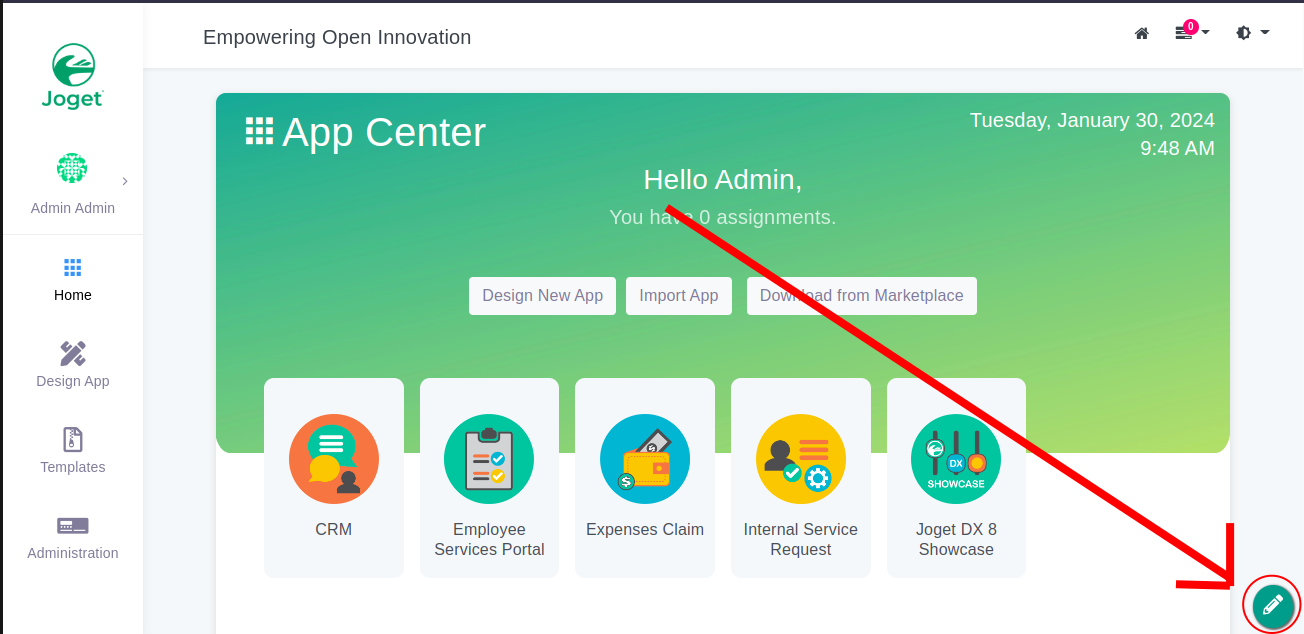Click the Joget logo
1304x634 pixels.
click(73, 76)
